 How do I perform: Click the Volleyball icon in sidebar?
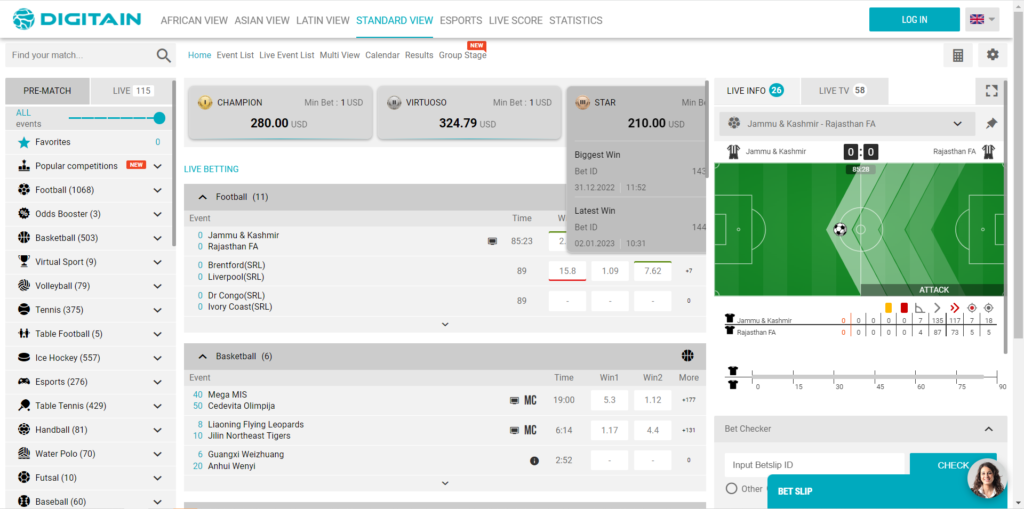click(x=24, y=286)
